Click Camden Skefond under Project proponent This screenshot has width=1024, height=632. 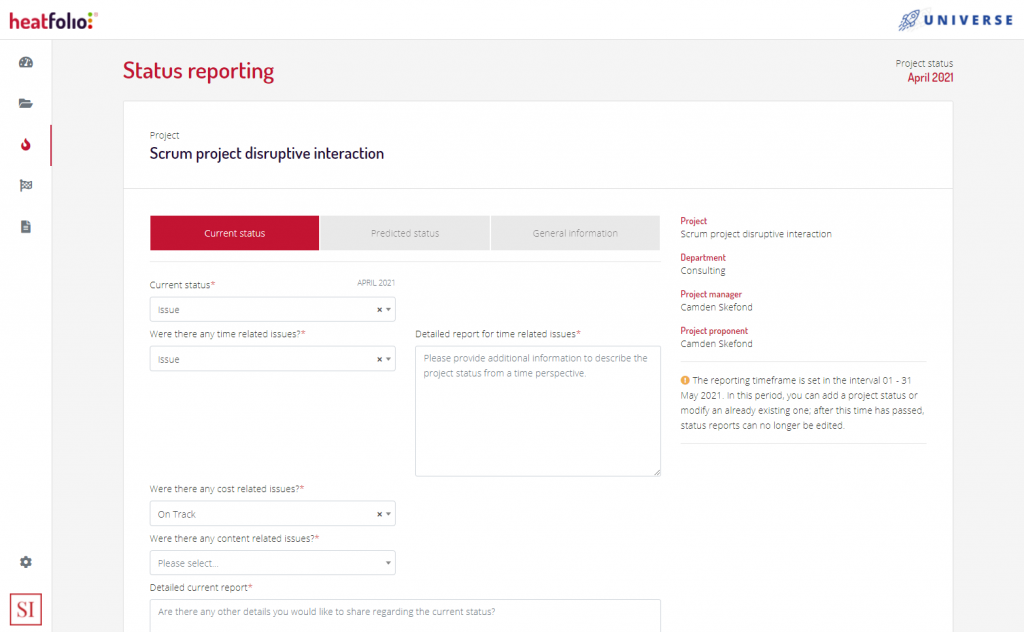point(716,343)
